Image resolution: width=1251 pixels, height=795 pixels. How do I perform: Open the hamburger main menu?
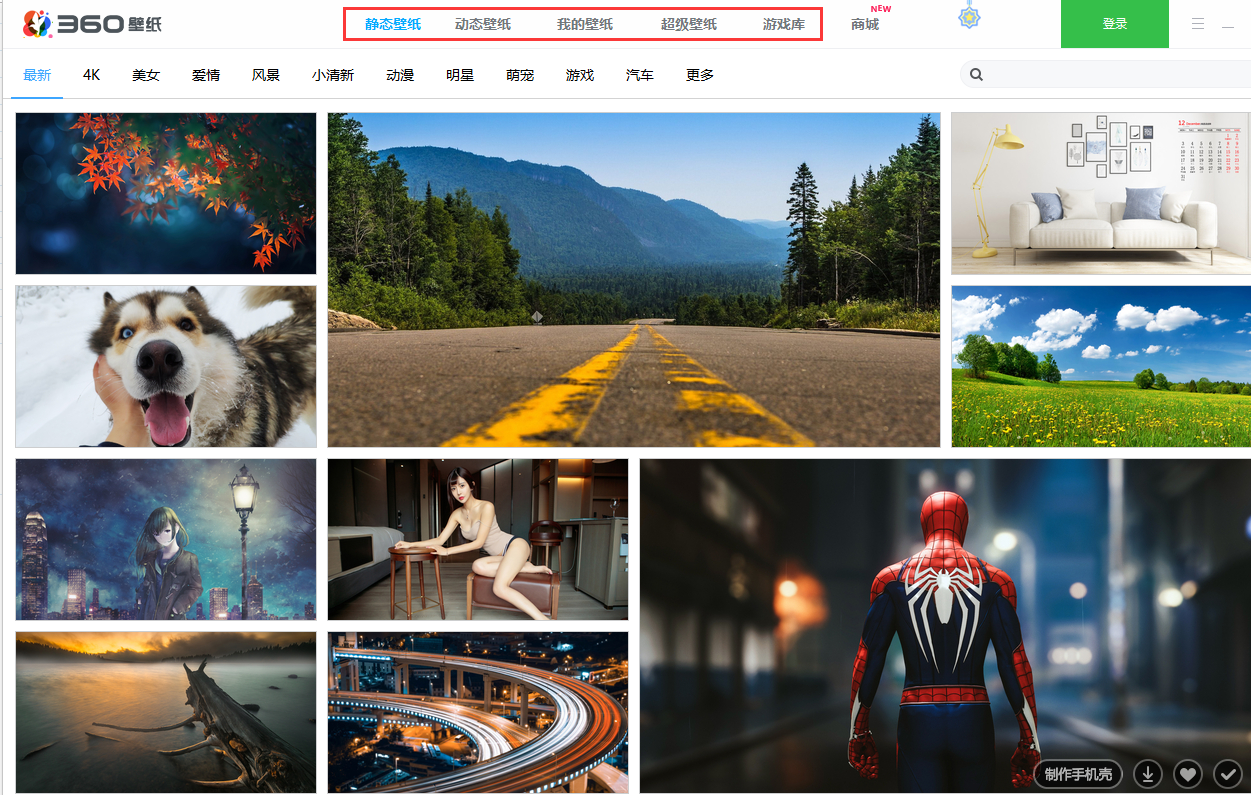click(x=1198, y=24)
